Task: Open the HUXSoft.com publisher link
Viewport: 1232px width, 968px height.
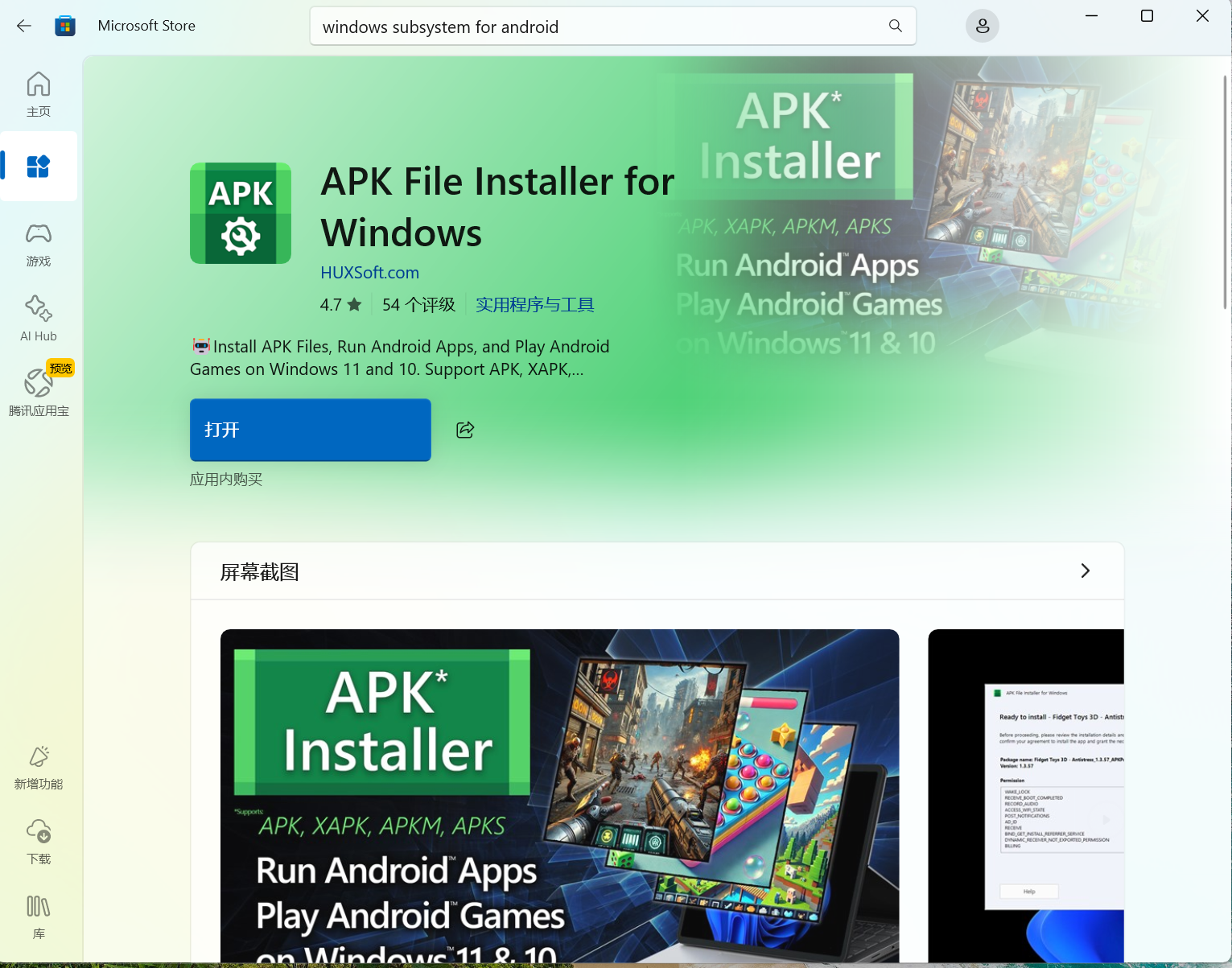Action: [x=369, y=272]
